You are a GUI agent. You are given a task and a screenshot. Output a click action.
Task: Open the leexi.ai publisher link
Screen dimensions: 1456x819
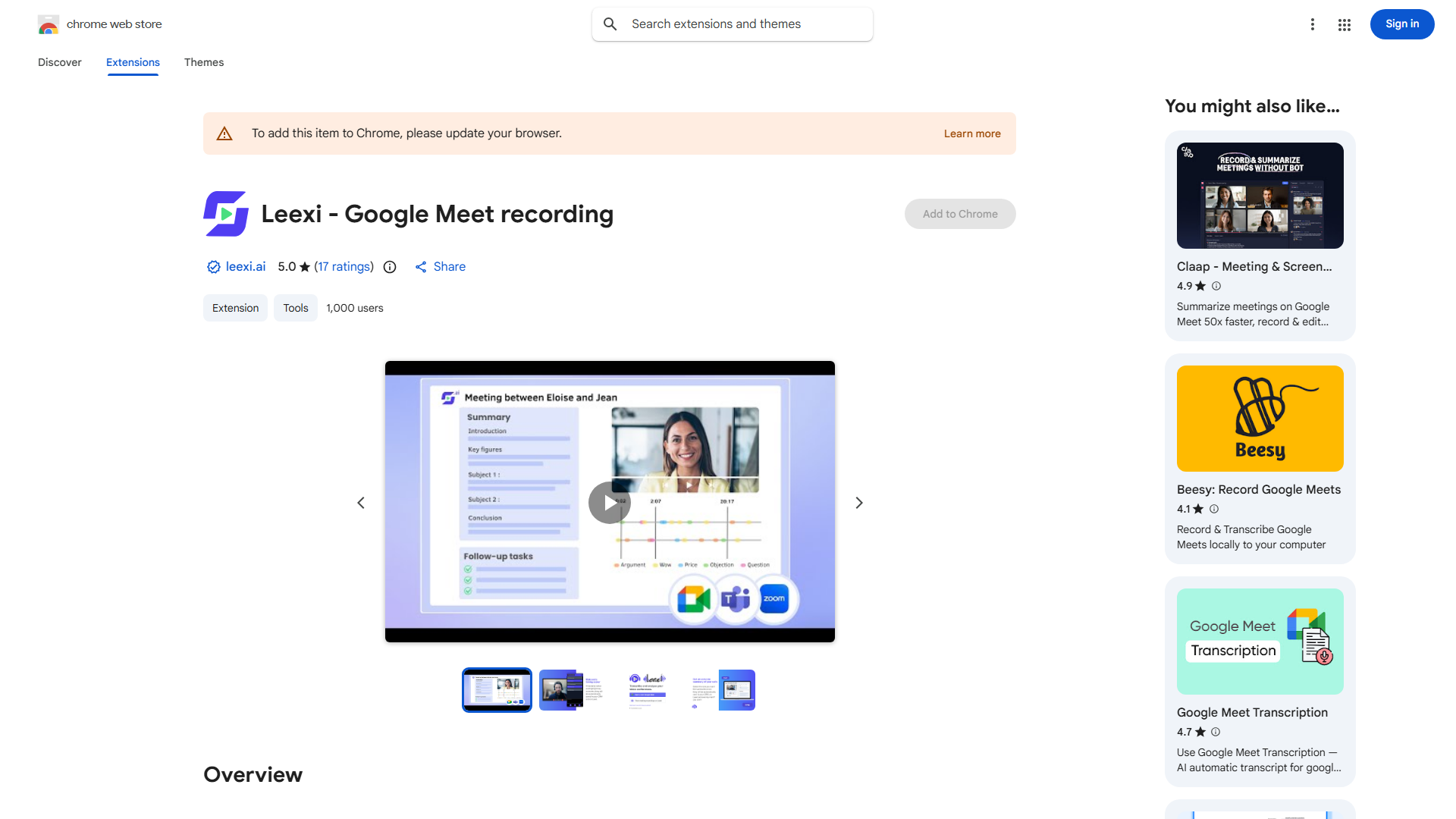(245, 267)
